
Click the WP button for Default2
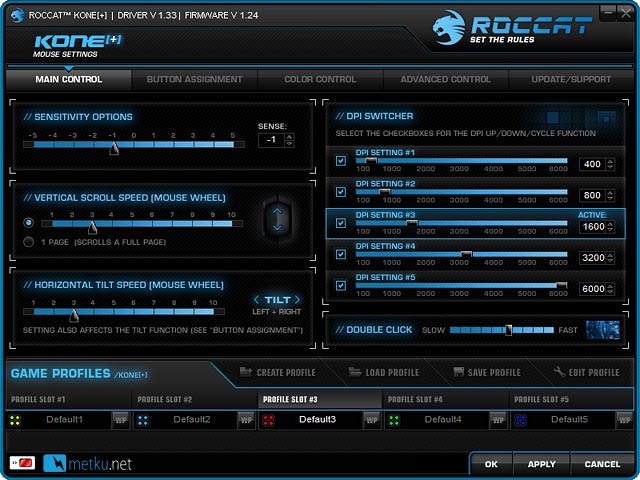246,420
